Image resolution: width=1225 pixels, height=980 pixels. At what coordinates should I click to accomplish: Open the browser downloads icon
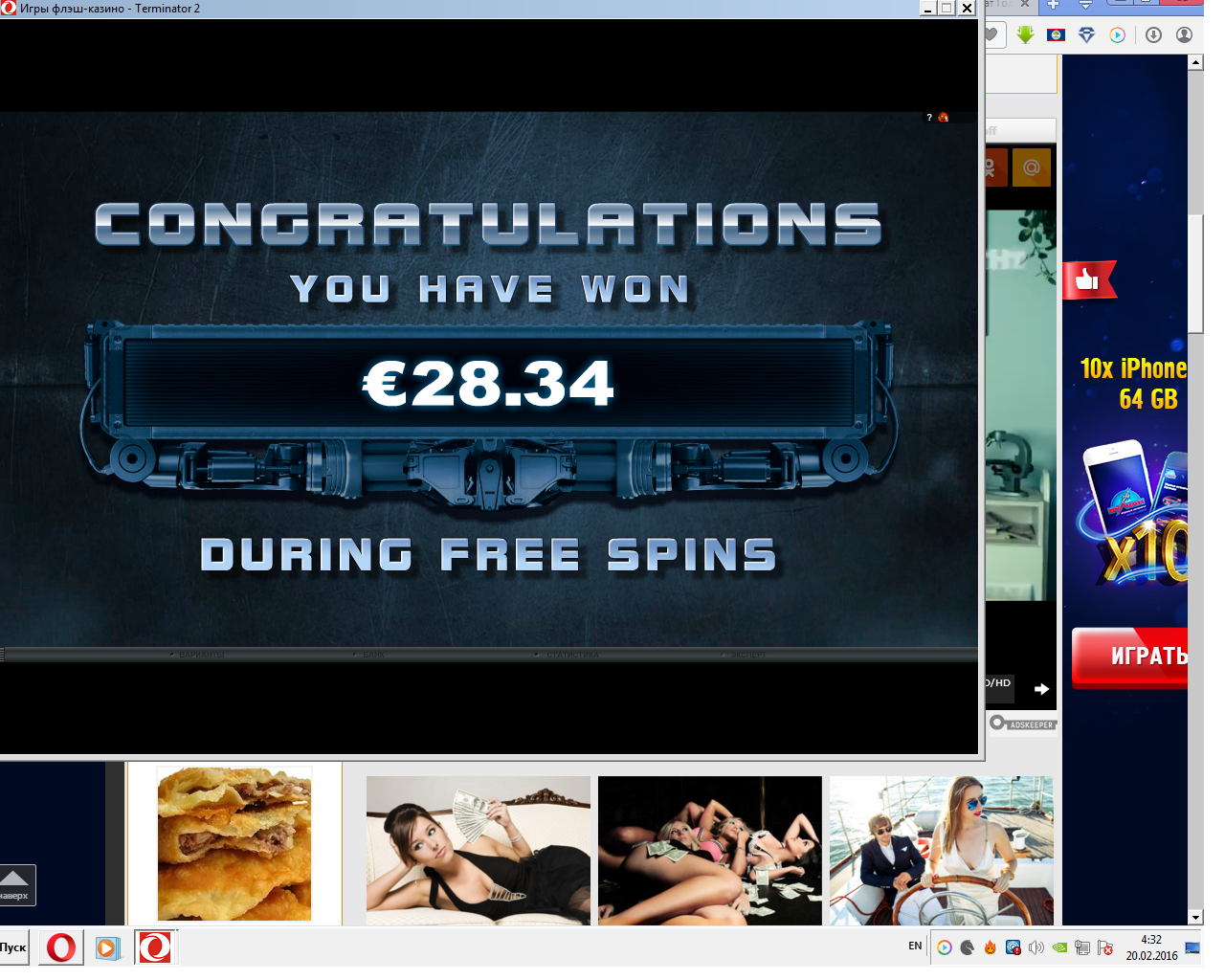point(1153,35)
